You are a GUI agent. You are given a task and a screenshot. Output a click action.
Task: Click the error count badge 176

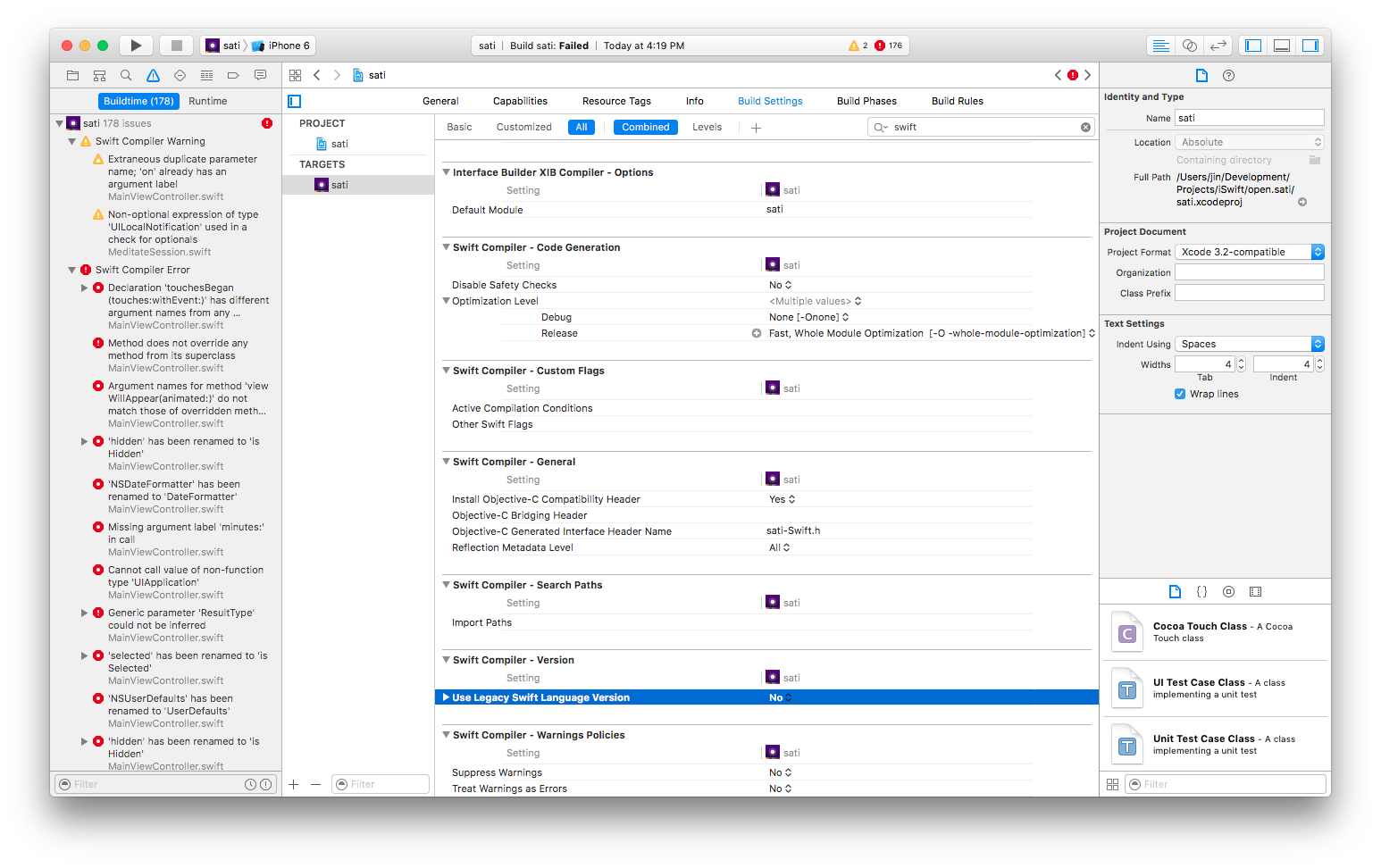coord(889,46)
